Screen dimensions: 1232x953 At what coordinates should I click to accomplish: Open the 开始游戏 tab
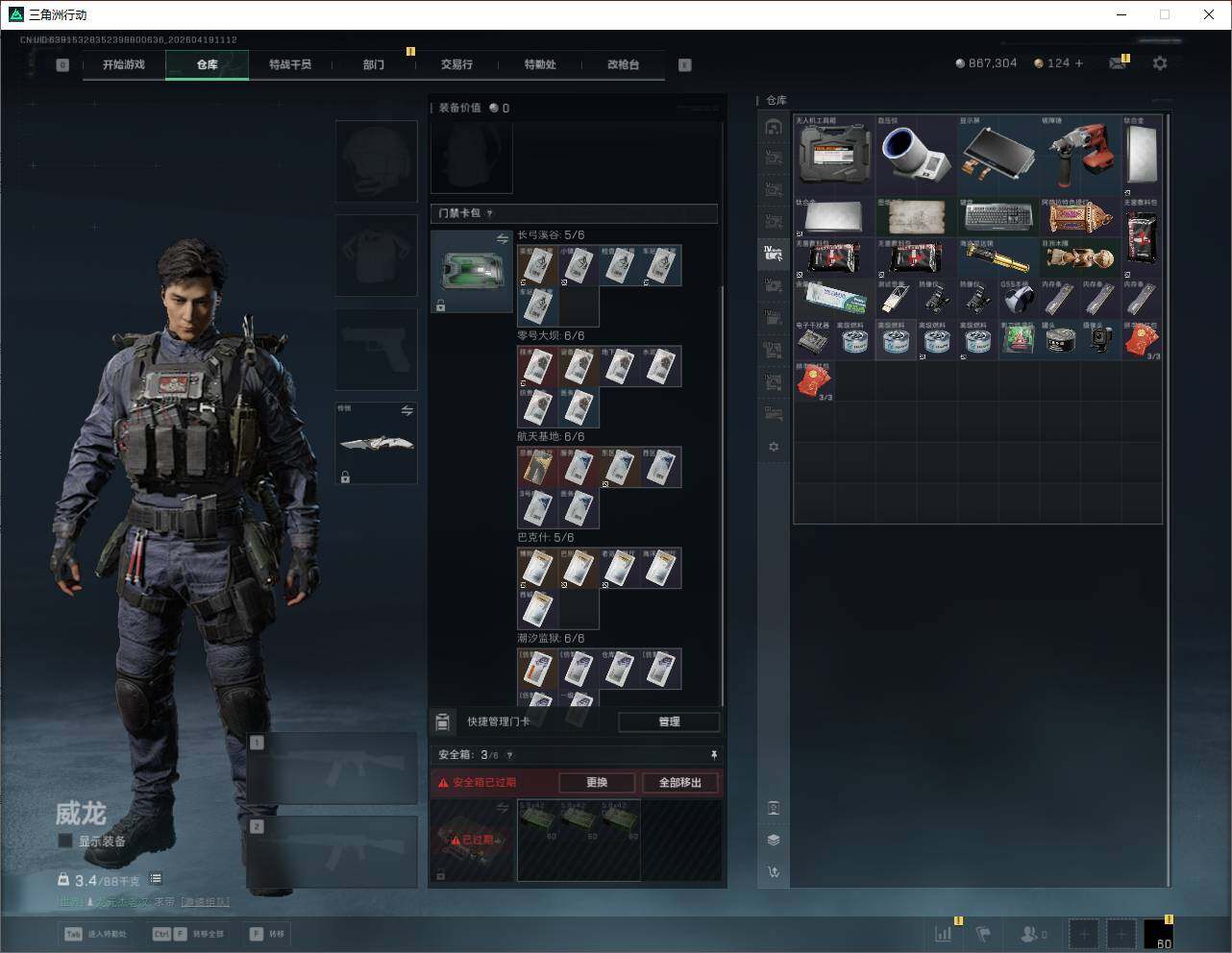tap(124, 64)
